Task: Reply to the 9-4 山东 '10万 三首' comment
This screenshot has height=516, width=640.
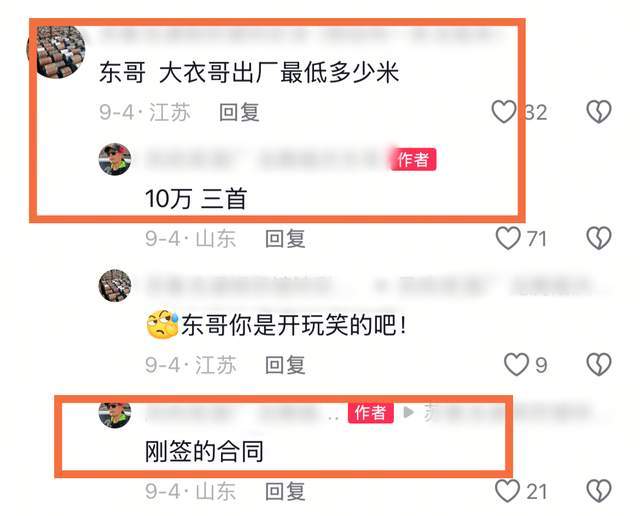Action: pyautogui.click(x=285, y=238)
